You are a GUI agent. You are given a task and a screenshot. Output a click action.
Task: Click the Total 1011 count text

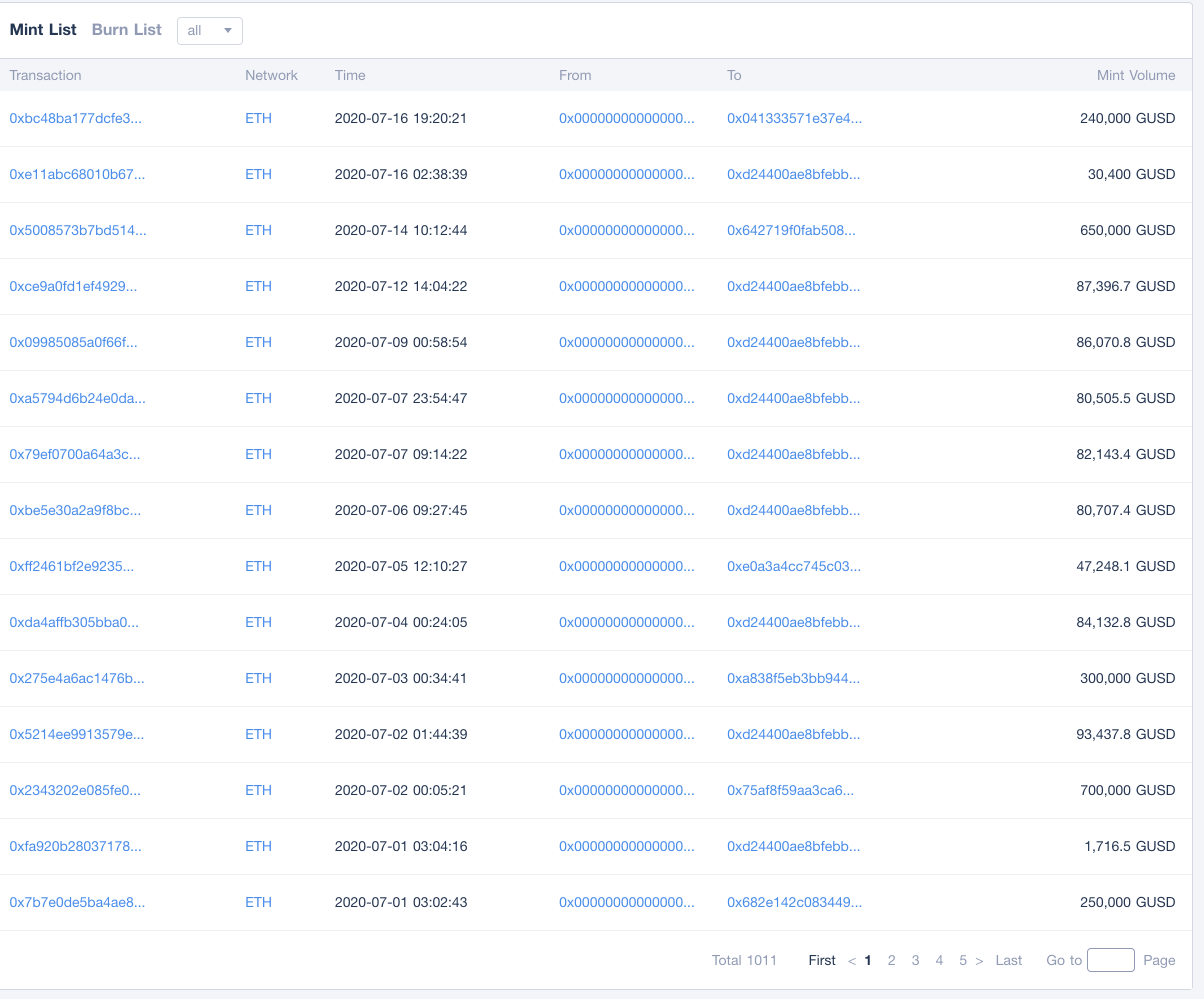744,960
